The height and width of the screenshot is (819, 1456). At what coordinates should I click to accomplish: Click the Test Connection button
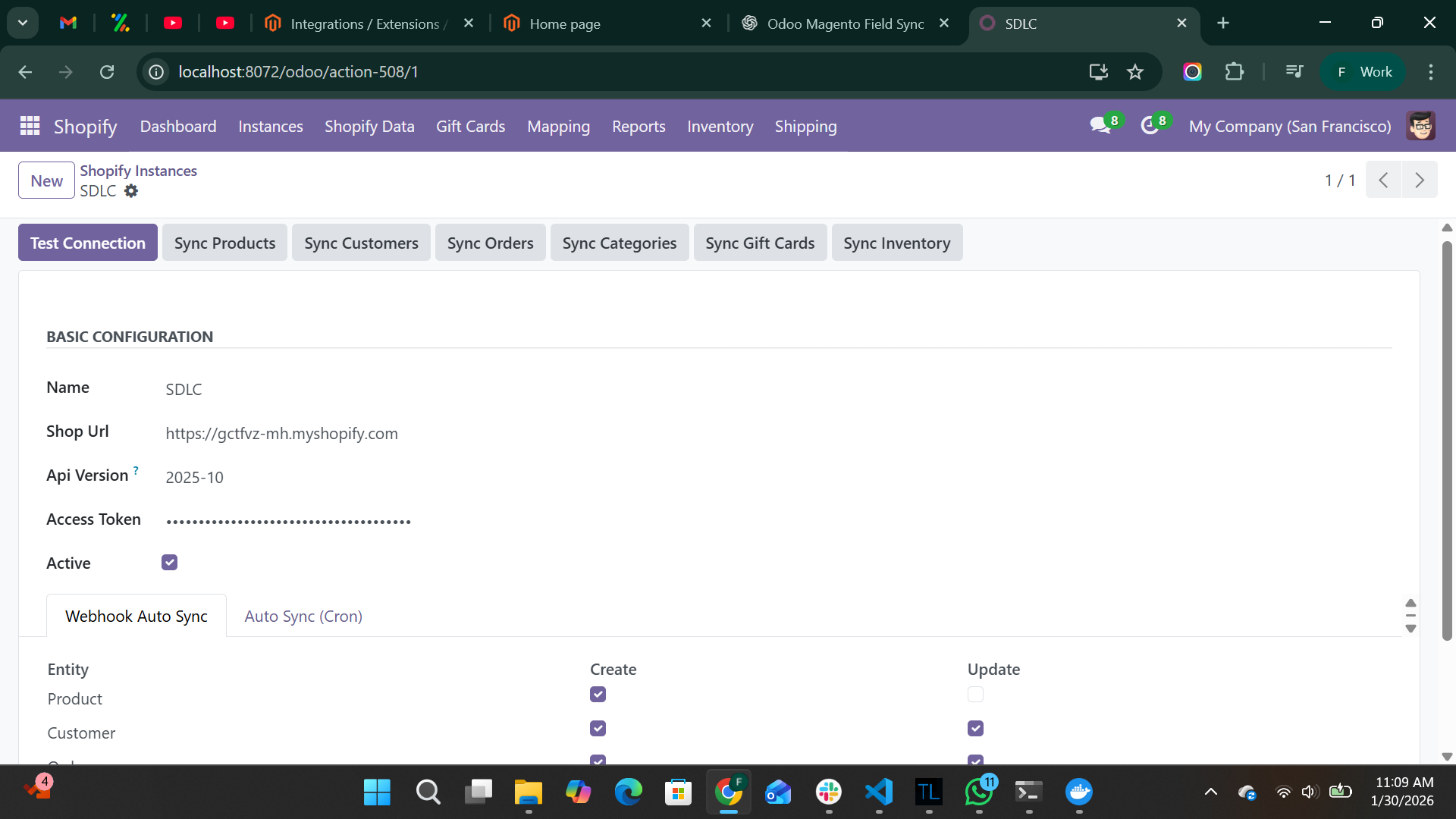(87, 242)
